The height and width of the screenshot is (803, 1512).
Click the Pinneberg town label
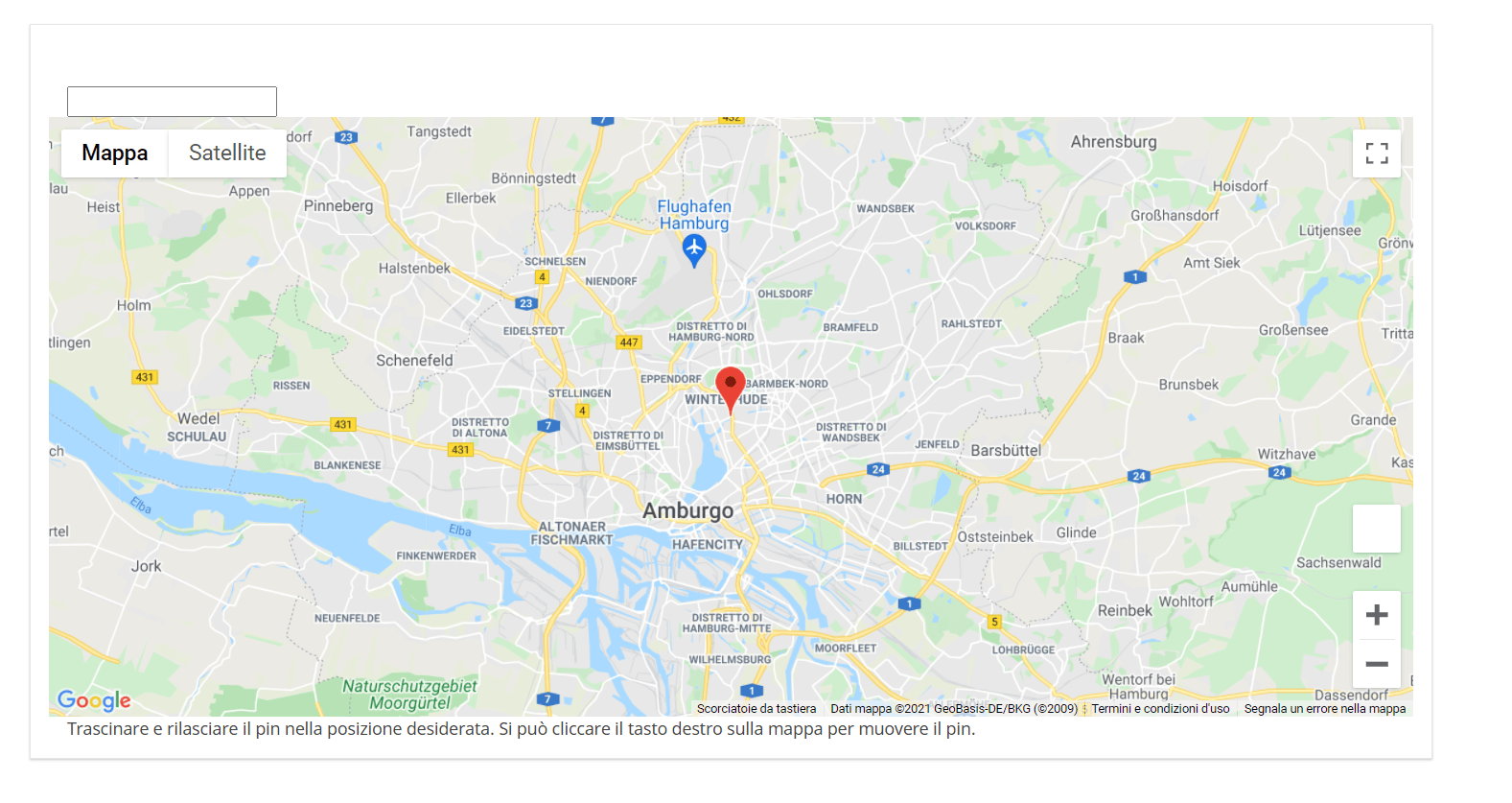[338, 206]
